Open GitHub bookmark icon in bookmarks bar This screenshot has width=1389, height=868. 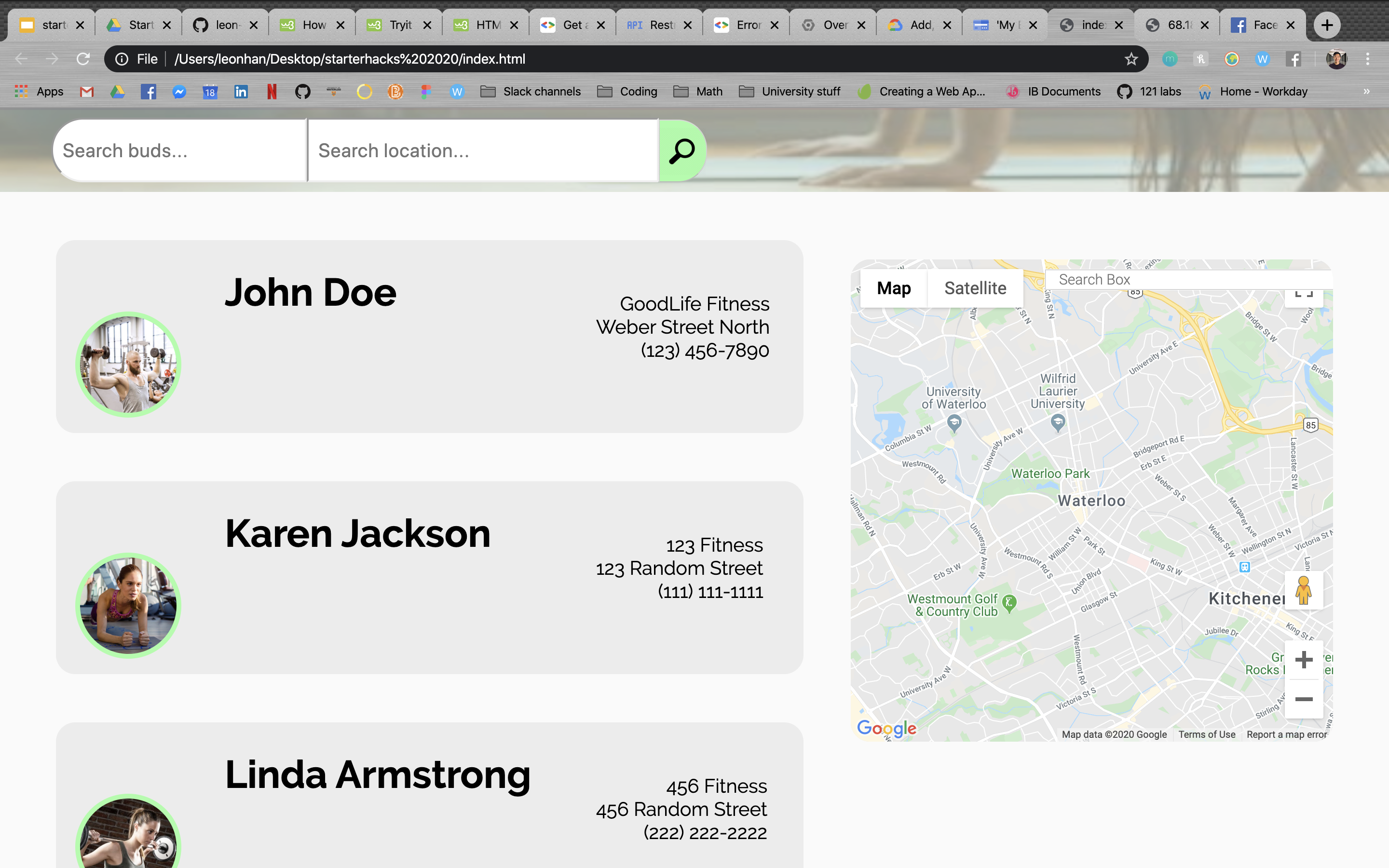click(x=302, y=92)
